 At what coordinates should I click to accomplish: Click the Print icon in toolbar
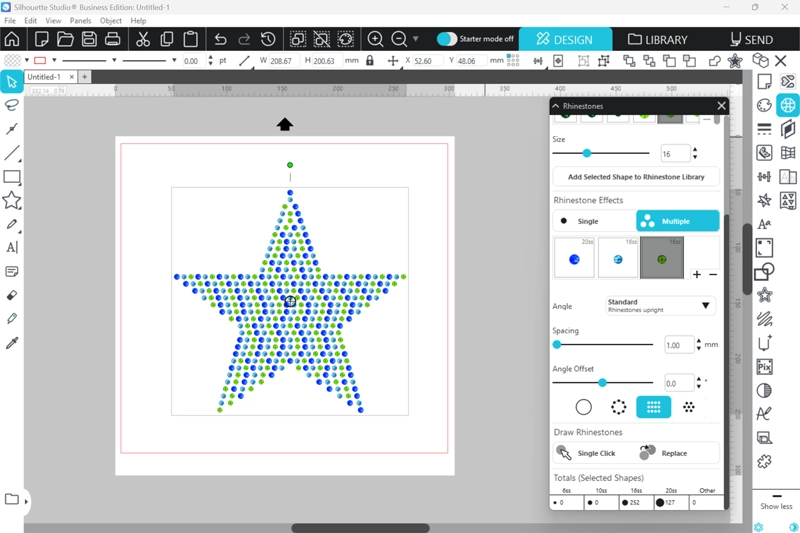tap(113, 39)
